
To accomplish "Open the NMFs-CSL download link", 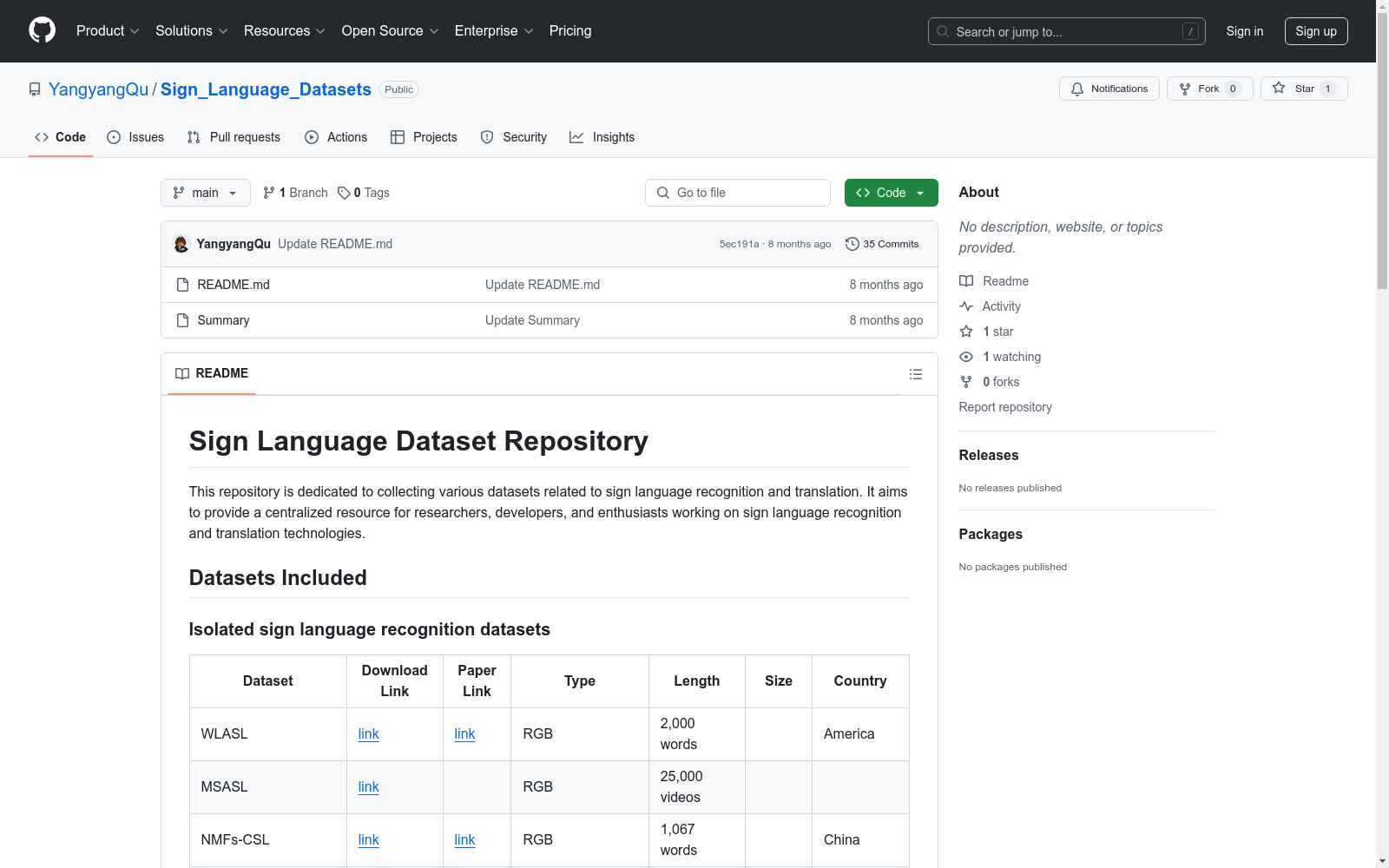I will coord(368,840).
